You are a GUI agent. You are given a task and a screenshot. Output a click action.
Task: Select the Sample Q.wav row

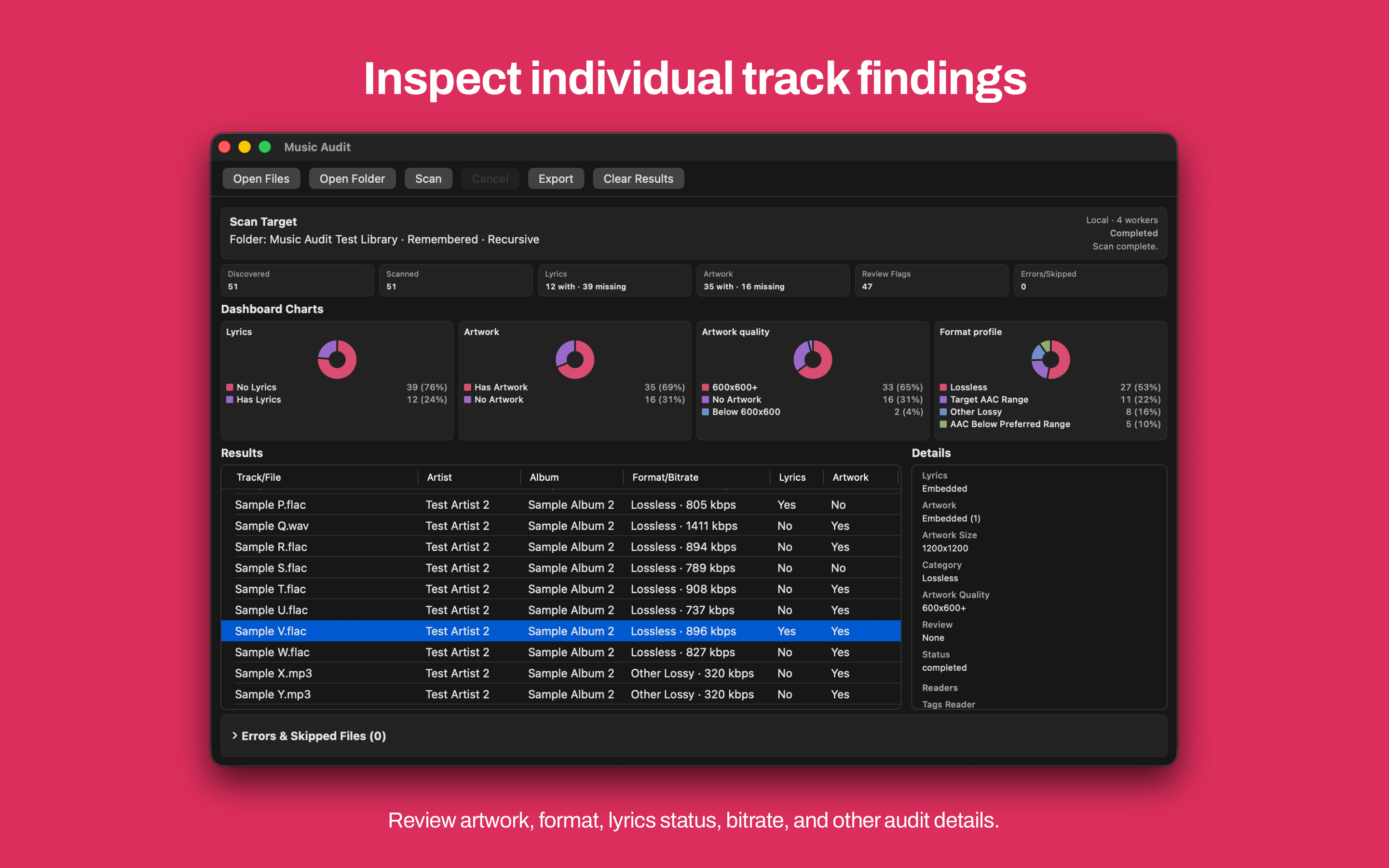pyautogui.click(x=561, y=526)
